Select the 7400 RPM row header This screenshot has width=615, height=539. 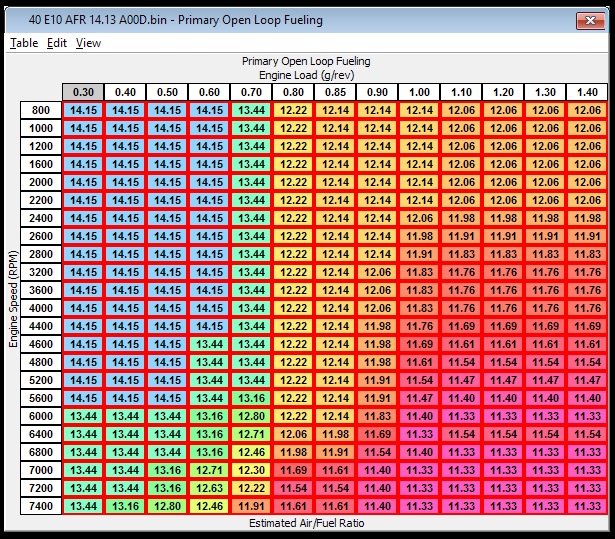[41, 506]
